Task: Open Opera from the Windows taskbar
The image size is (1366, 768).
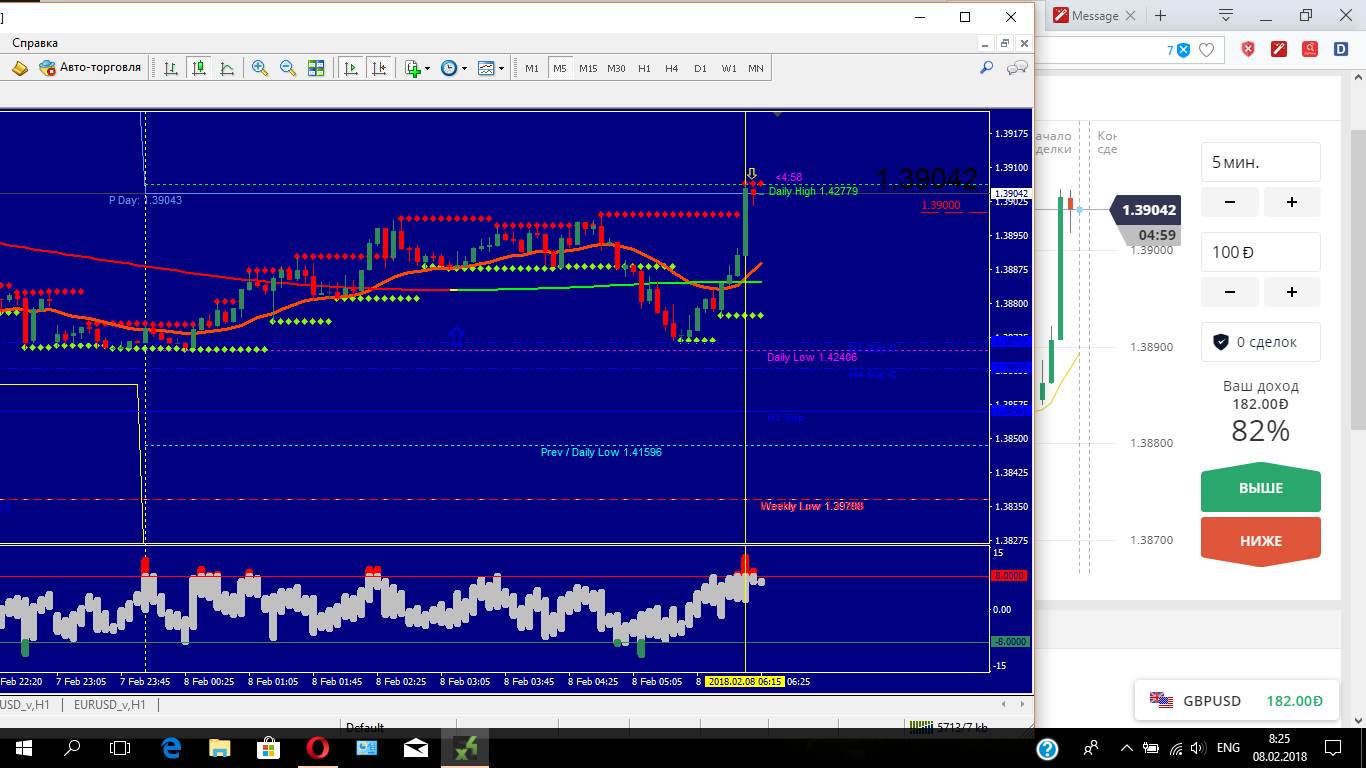Action: click(317, 748)
